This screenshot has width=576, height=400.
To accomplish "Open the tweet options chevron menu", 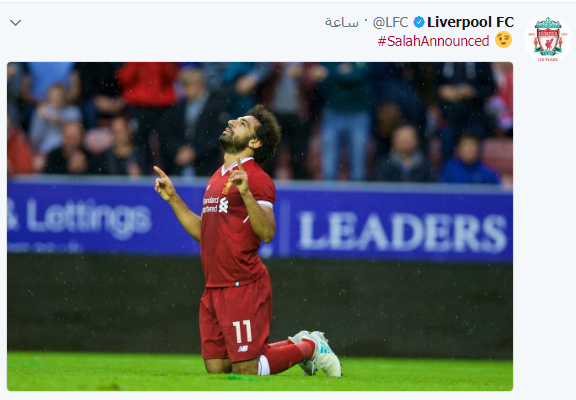I will [x=15, y=23].
